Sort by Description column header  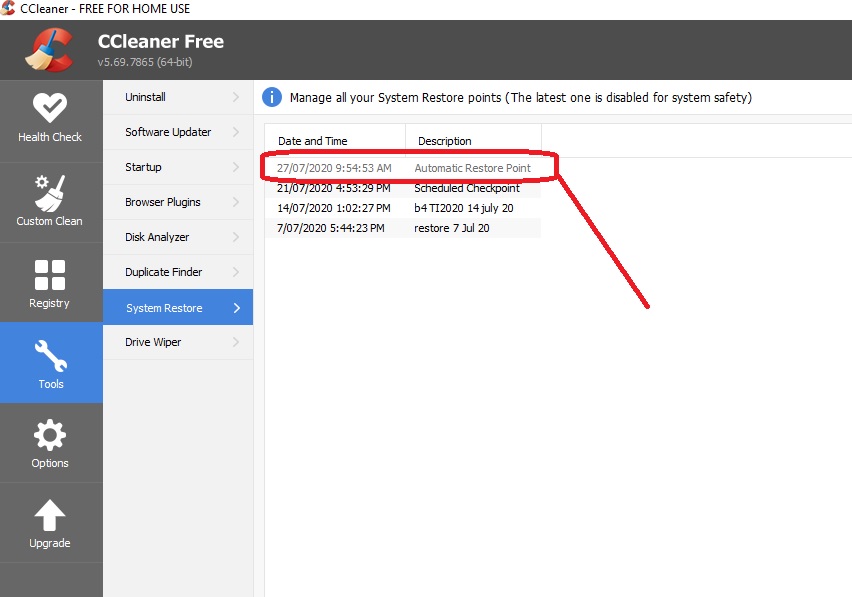tap(473, 141)
